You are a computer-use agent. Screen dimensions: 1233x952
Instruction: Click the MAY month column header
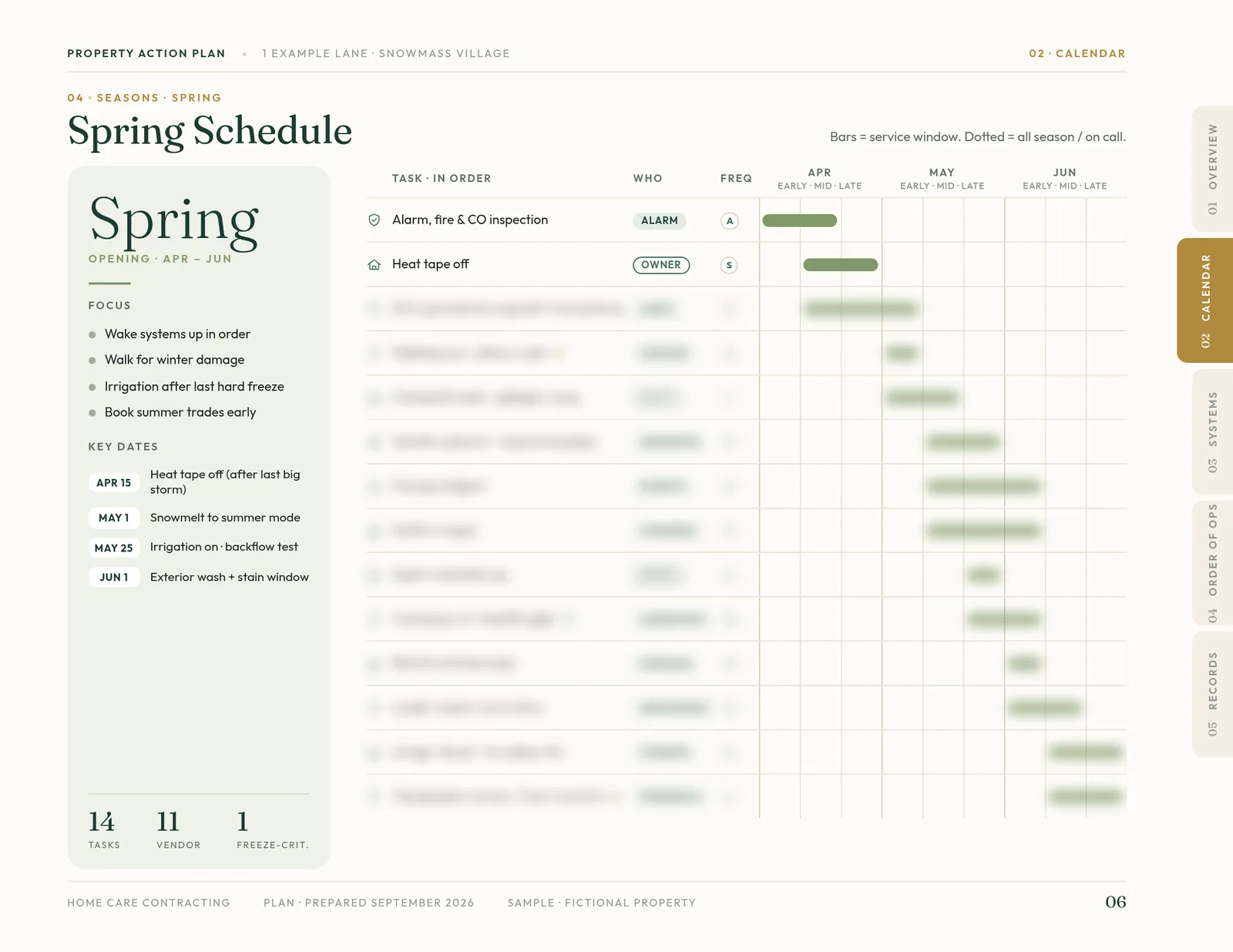pos(942,173)
